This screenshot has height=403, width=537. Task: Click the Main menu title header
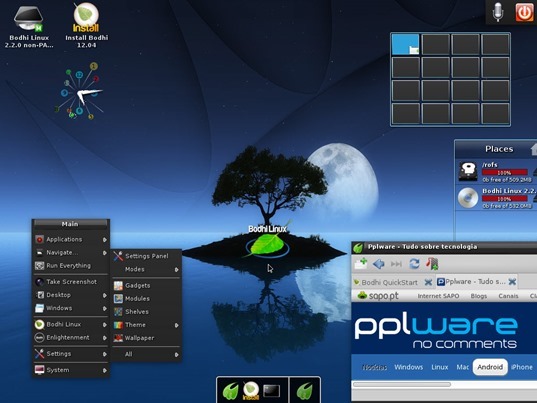pos(70,224)
